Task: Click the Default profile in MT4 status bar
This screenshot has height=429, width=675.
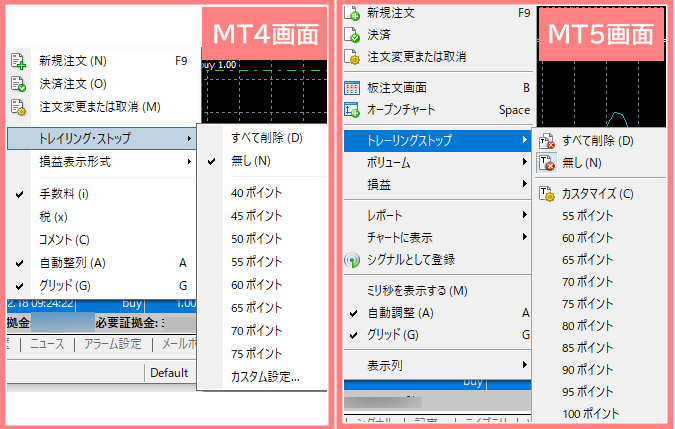Action: click(169, 373)
